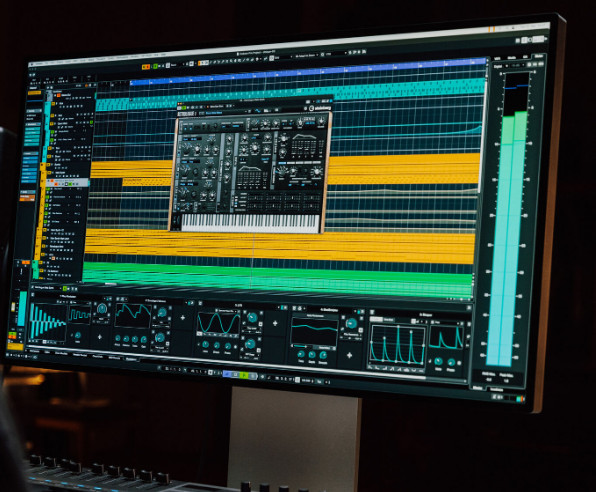Click the plus slot right of the jagged-curve modulator
The height and width of the screenshot is (492, 596).
183,317
